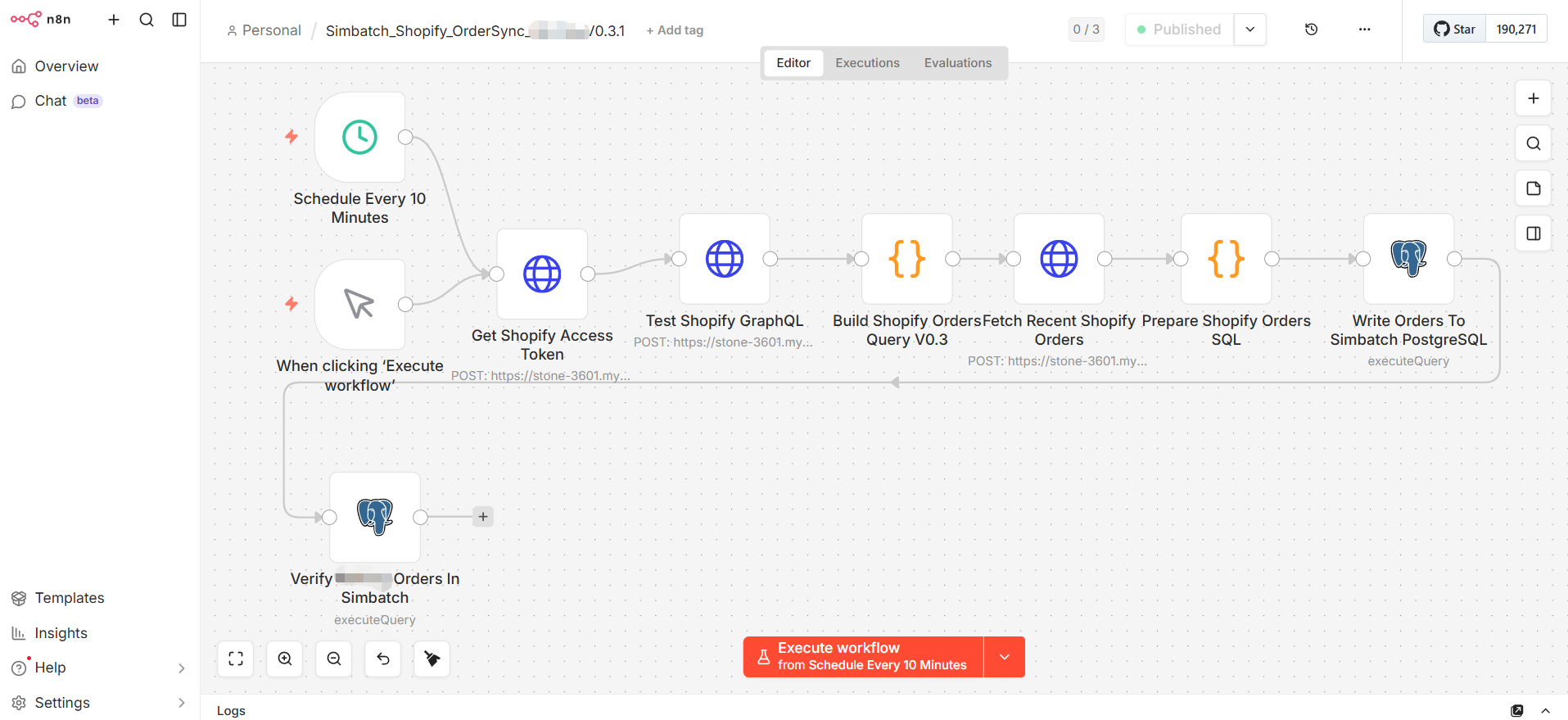Add a node using canvas plus button
The width and height of the screenshot is (1568, 720).
click(x=1534, y=98)
